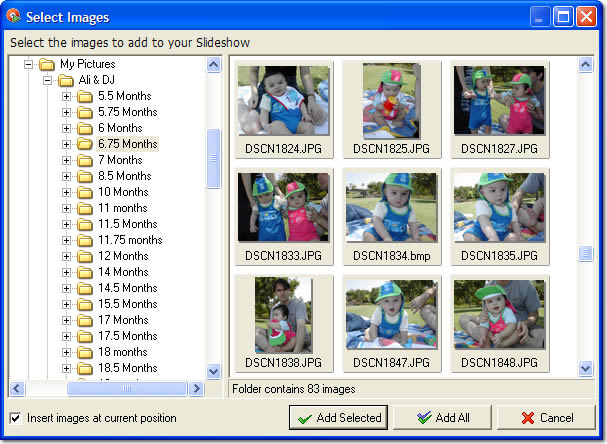Maximize the Select Images window
This screenshot has height=444, width=607.
(x=563, y=17)
